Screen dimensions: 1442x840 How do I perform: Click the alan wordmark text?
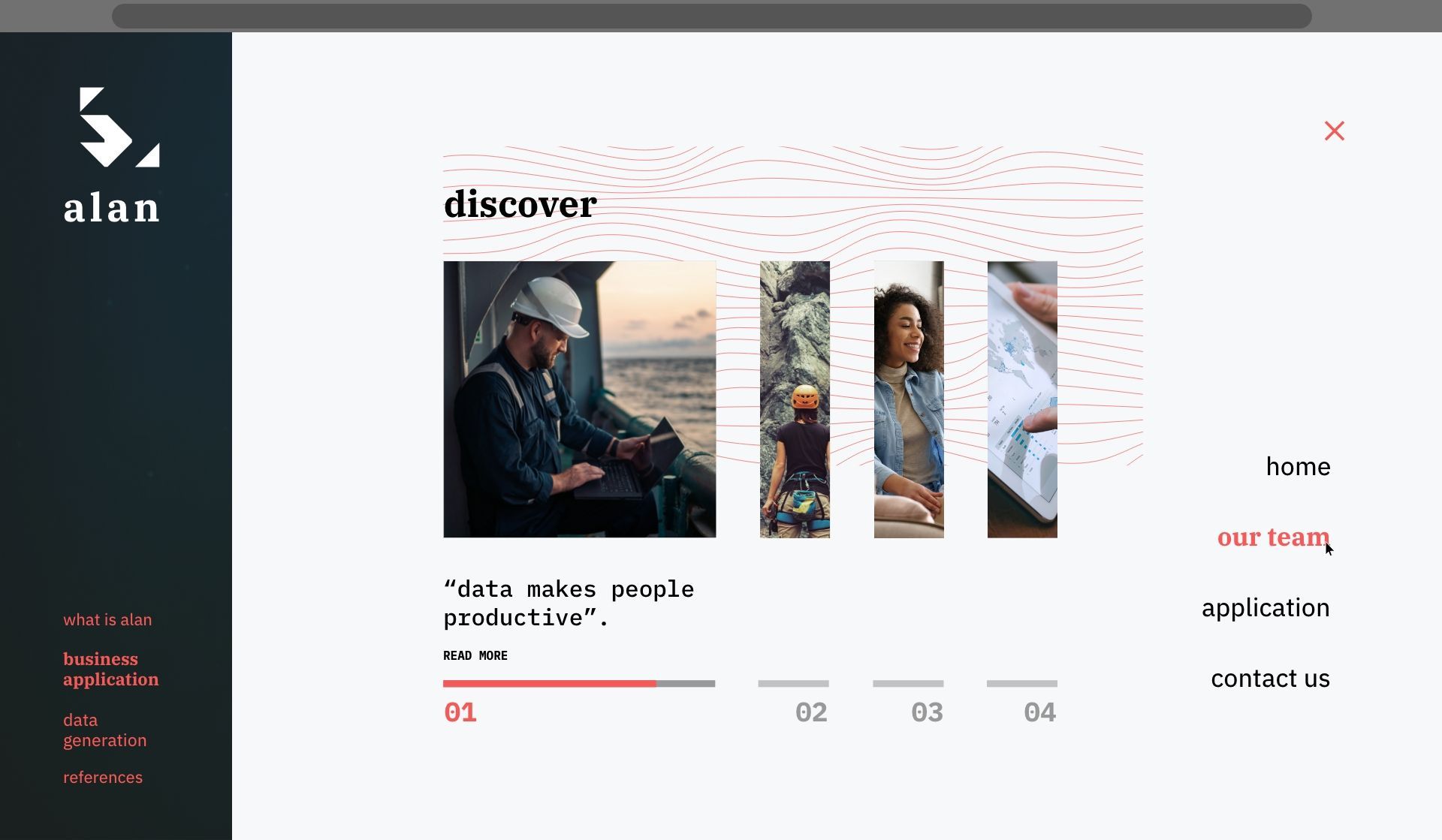[x=112, y=207]
